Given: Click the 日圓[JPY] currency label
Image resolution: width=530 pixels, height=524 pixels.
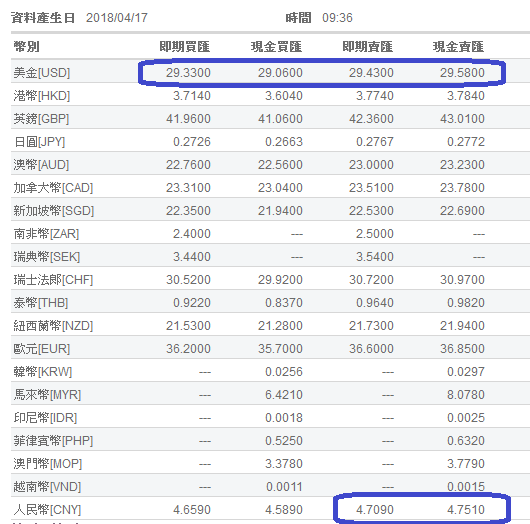Looking at the screenshot, I should [39, 142].
